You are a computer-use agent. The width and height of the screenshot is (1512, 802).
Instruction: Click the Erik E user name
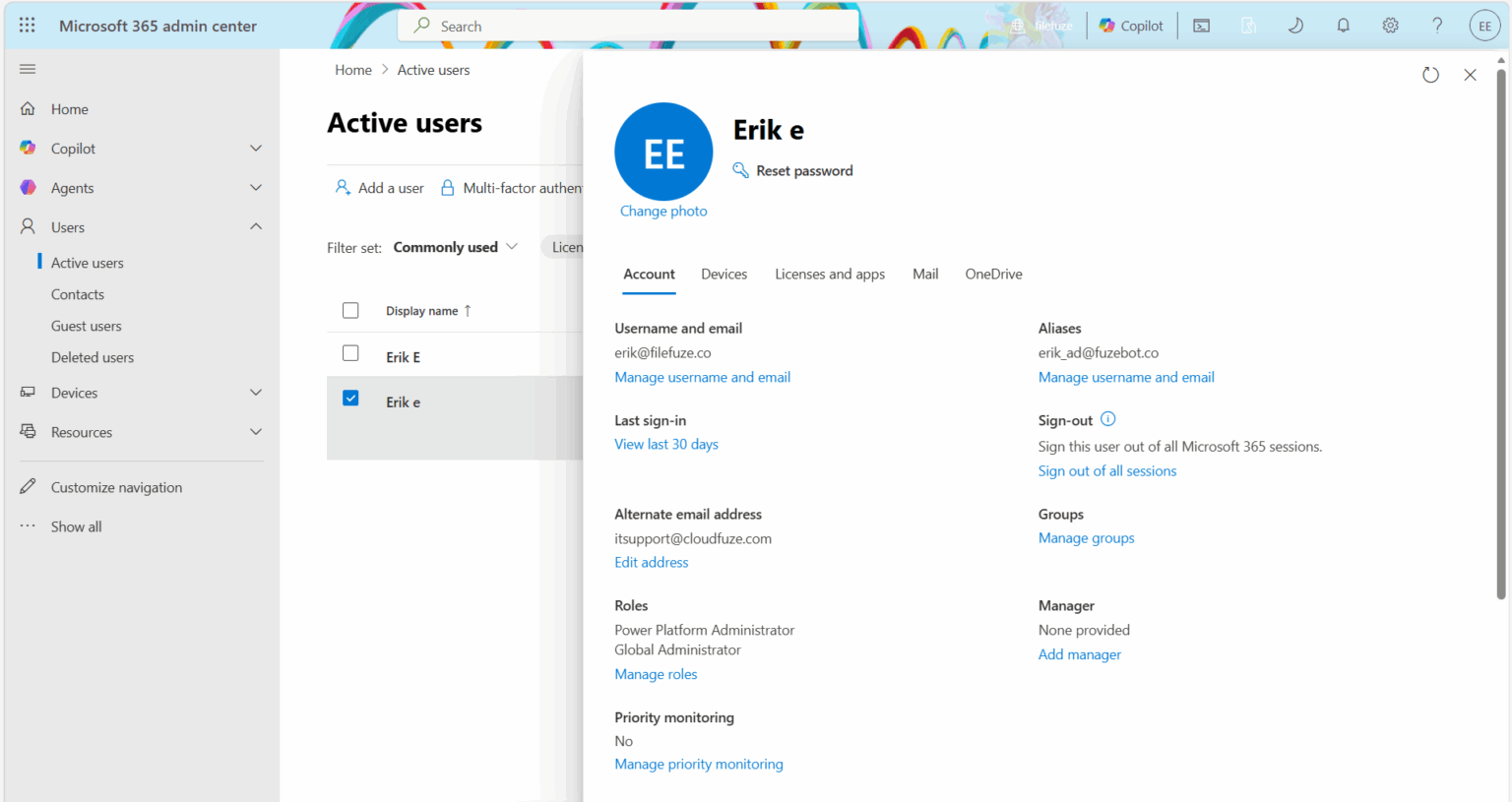coord(403,357)
